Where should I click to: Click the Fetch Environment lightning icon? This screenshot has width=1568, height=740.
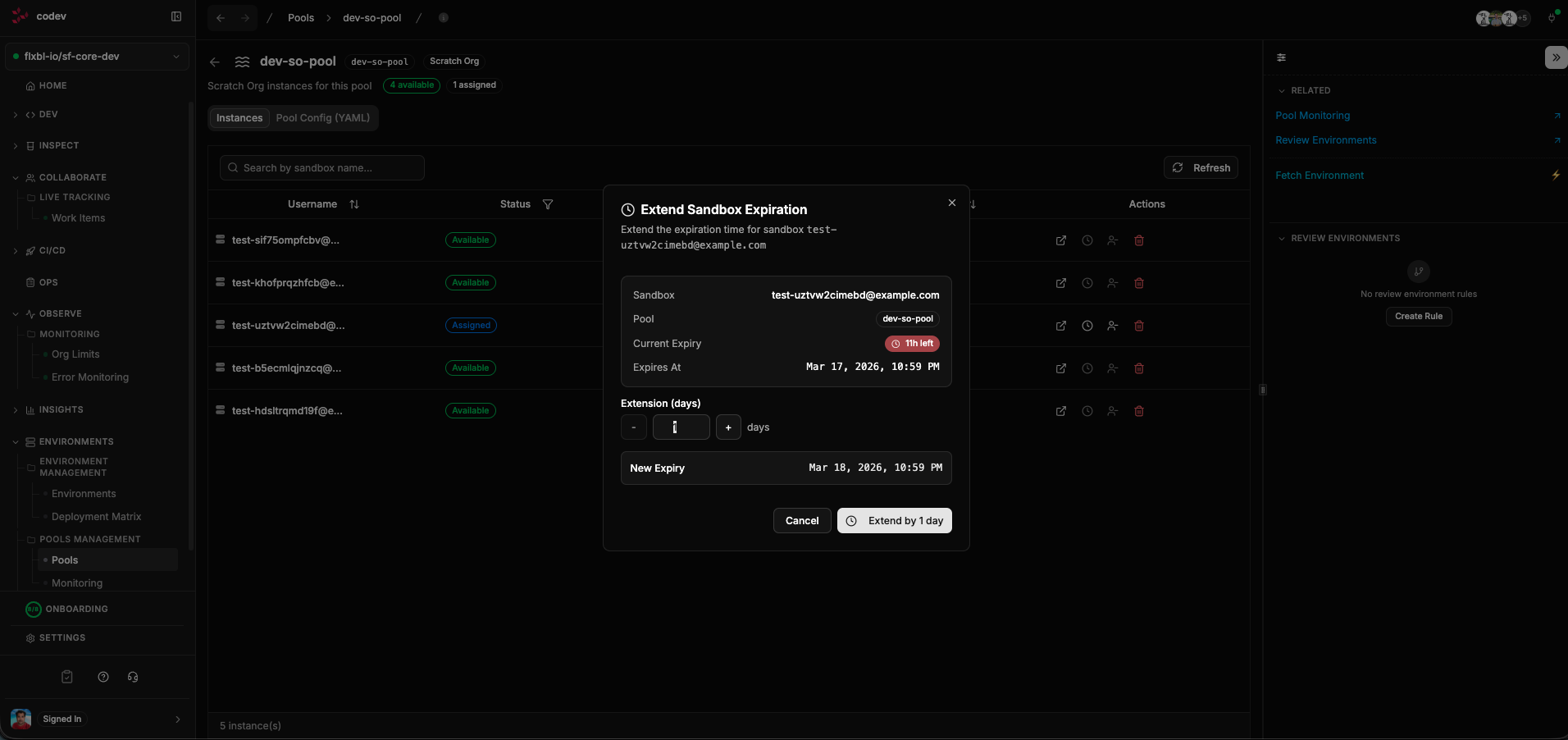[x=1556, y=175]
